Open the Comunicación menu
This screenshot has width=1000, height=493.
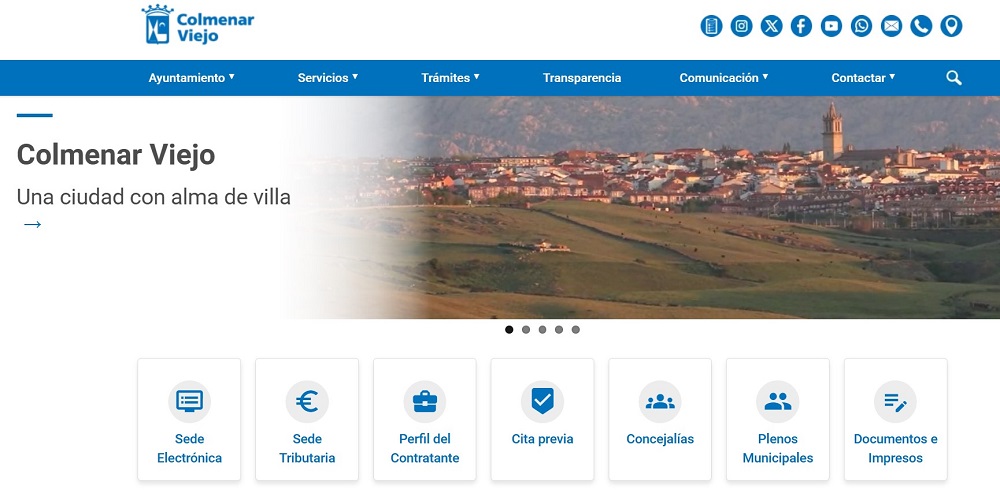[723, 78]
